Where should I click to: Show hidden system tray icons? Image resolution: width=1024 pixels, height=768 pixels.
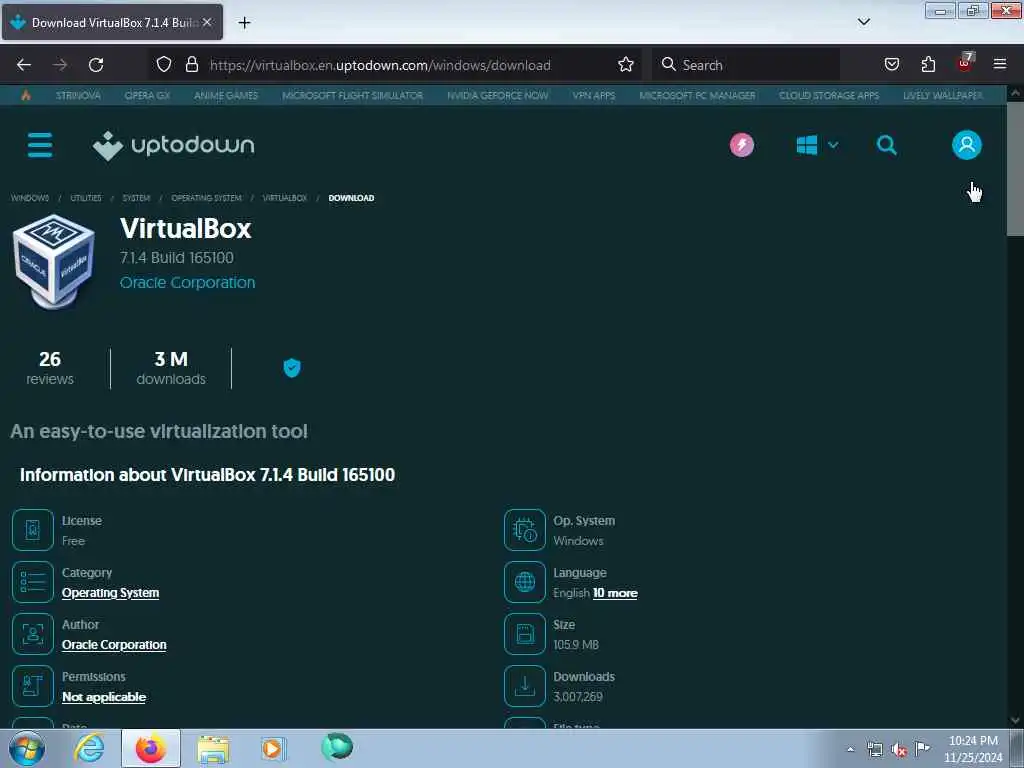(x=850, y=749)
